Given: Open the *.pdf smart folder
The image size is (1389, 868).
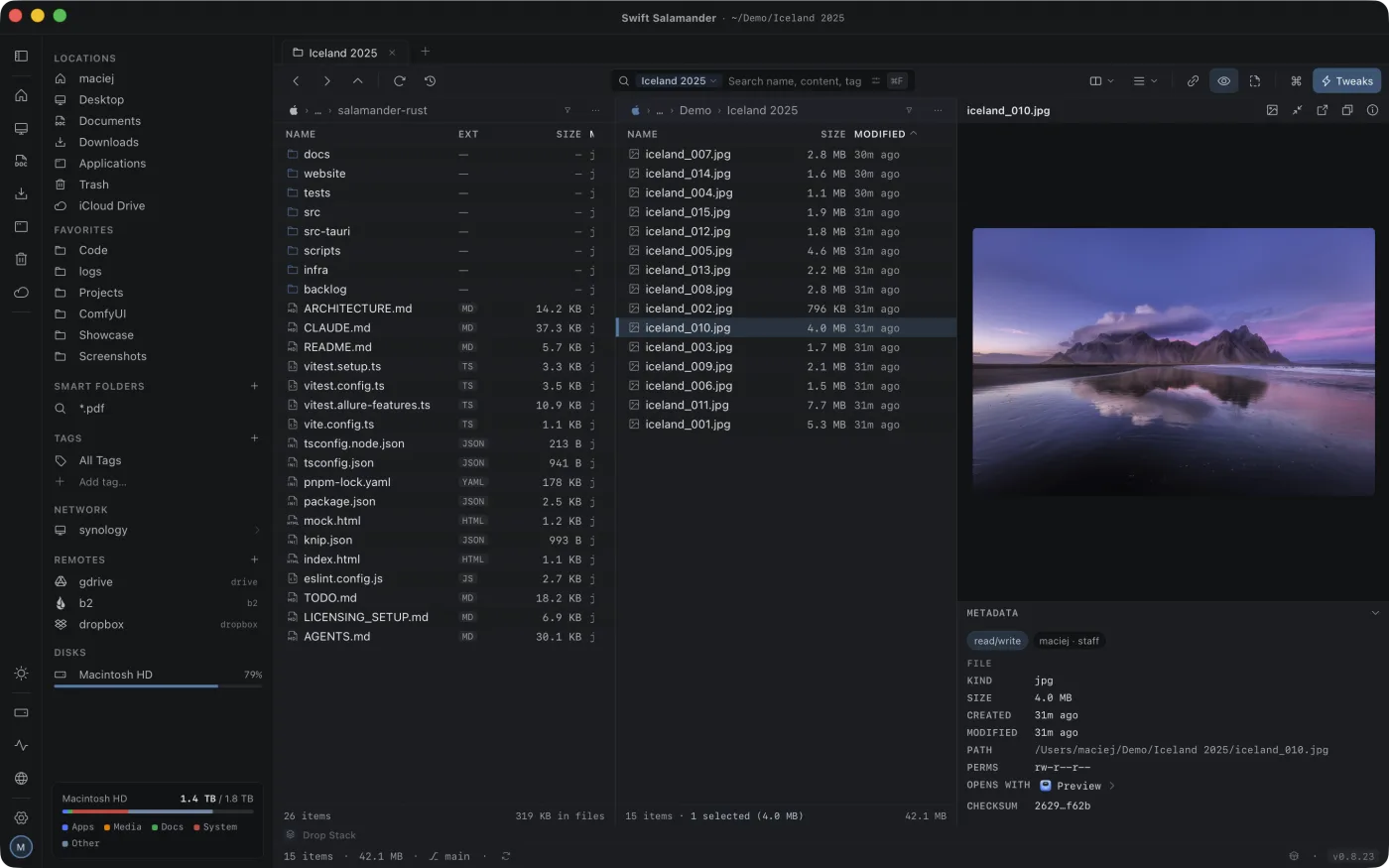Looking at the screenshot, I should click(158, 408).
